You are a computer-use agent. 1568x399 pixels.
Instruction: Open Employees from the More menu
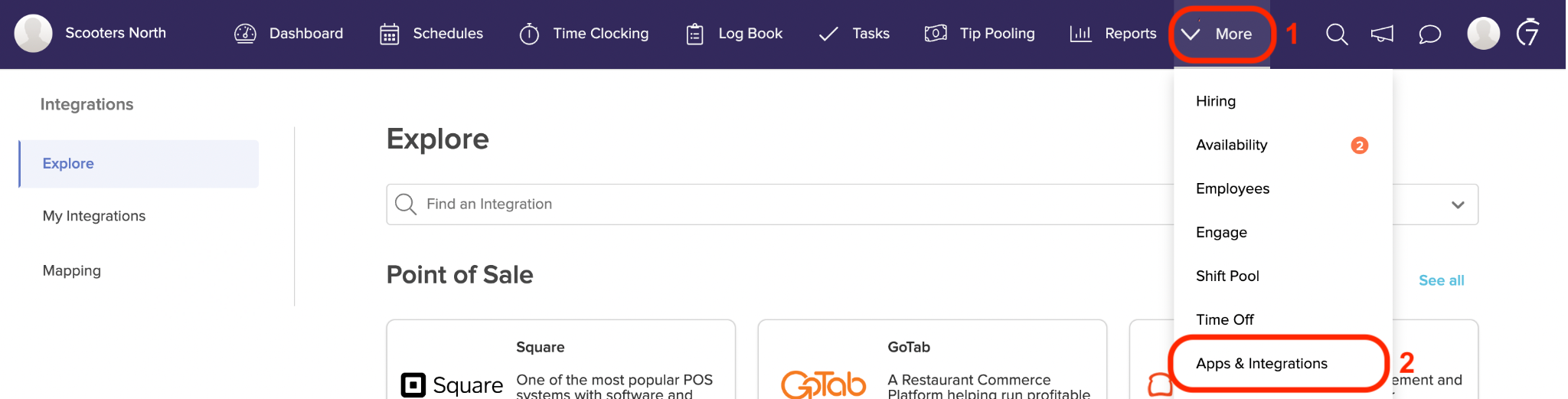(1232, 188)
